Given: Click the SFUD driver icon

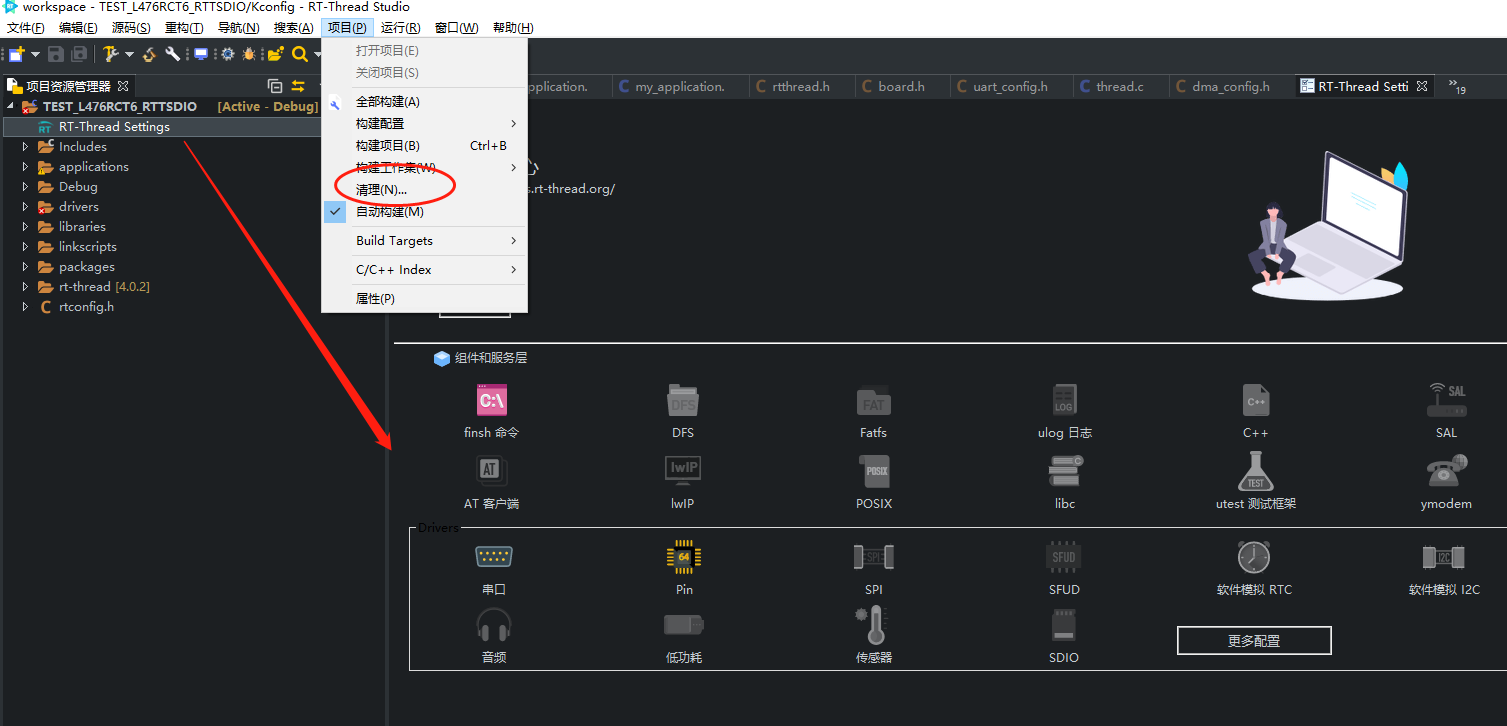Looking at the screenshot, I should (1063, 556).
